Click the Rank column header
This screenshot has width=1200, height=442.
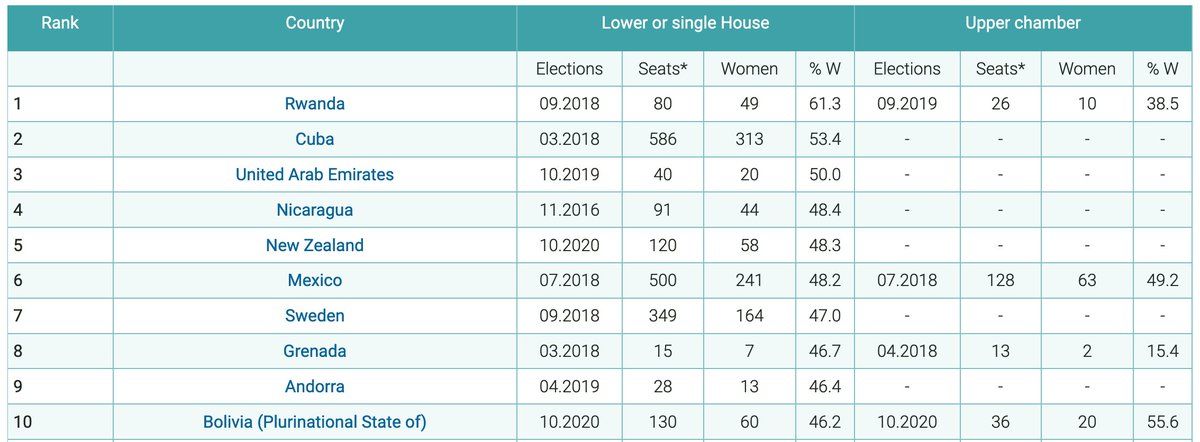point(60,22)
